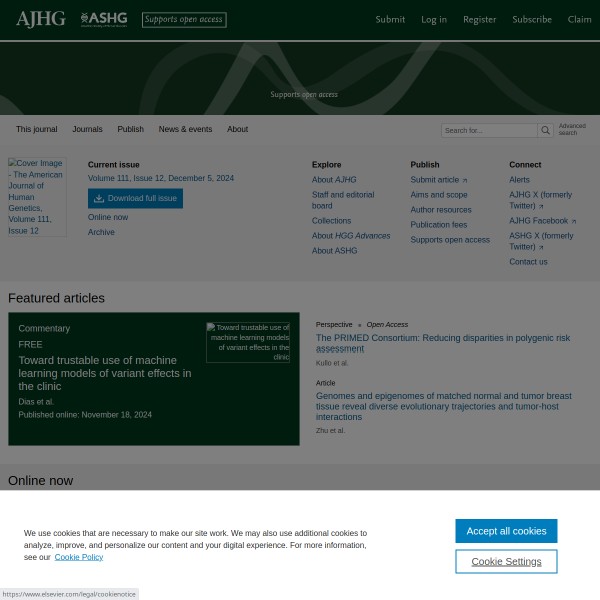The width and height of the screenshot is (600, 600).
Task: Open the About menu
Action: tap(237, 129)
